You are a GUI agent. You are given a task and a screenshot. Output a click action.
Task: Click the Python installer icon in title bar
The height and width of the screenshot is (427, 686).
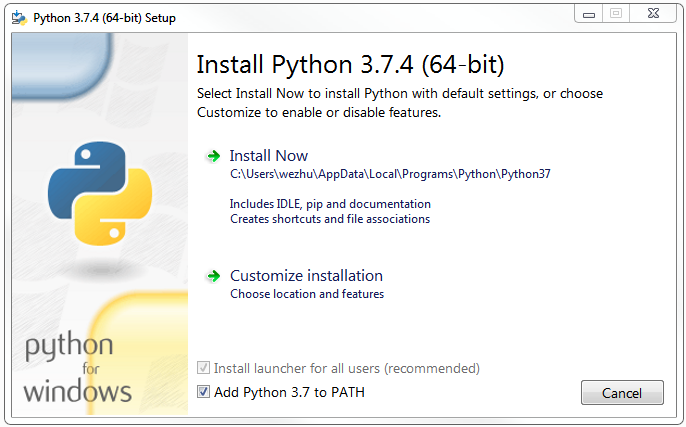[x=19, y=18]
